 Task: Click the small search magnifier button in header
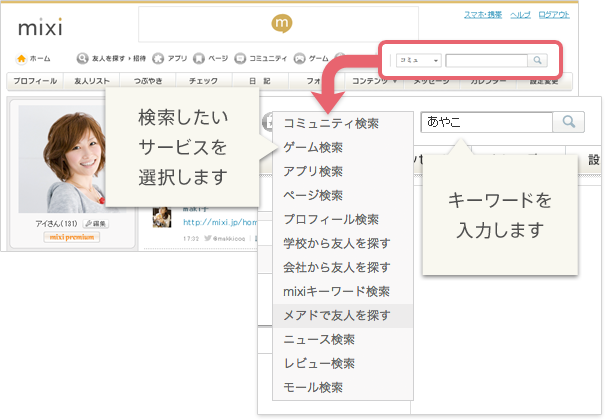coord(537,60)
